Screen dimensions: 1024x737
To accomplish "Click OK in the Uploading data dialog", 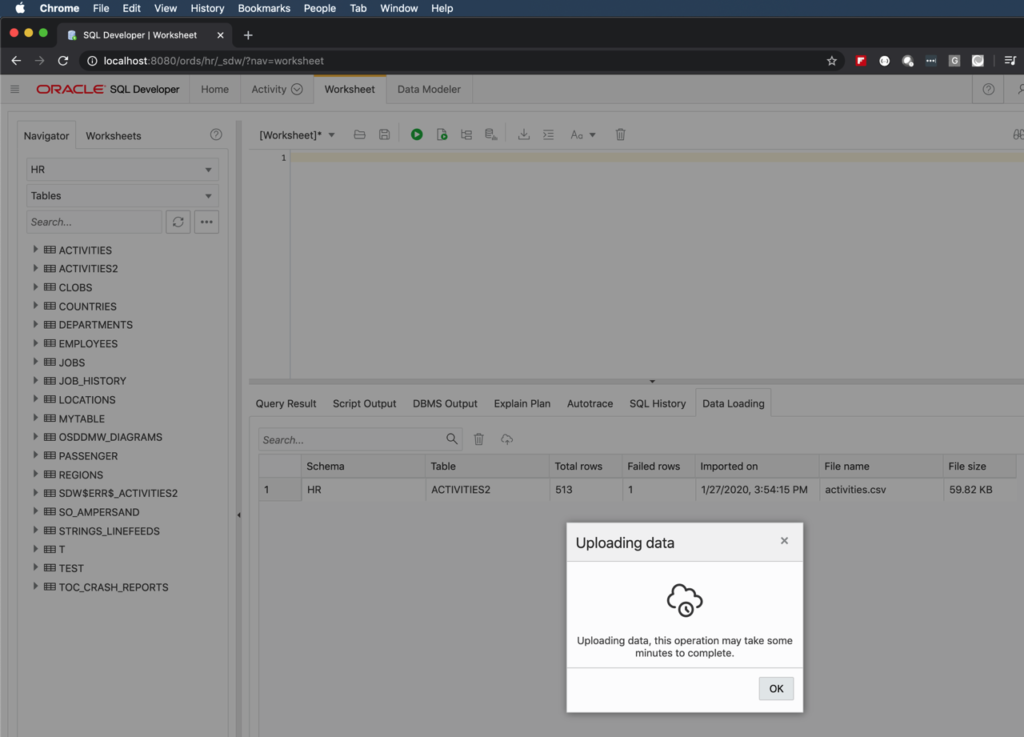I will click(x=776, y=689).
